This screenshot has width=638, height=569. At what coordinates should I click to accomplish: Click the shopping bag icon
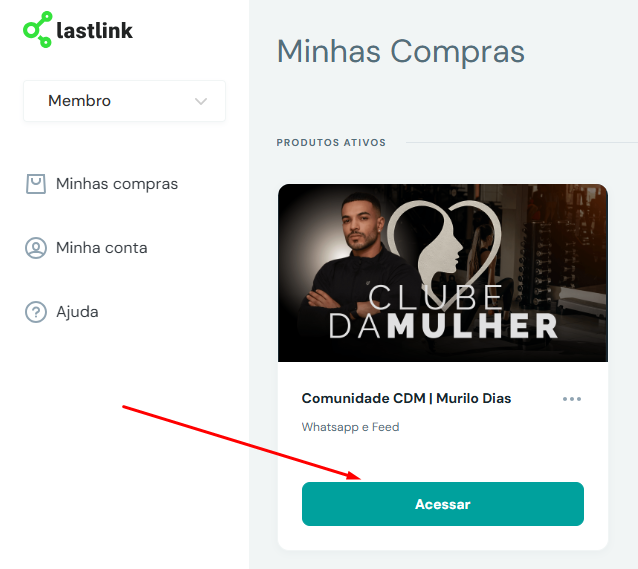click(x=36, y=184)
